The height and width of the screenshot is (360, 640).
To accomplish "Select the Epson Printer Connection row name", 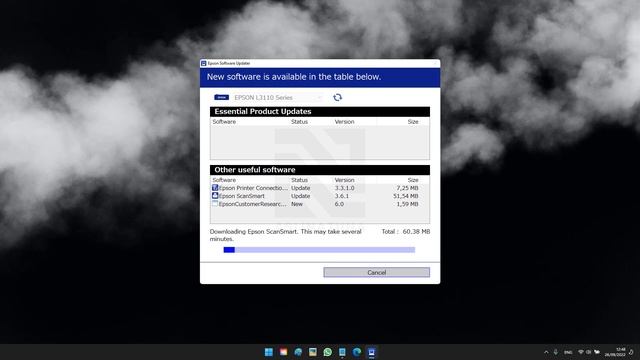I will pos(253,188).
